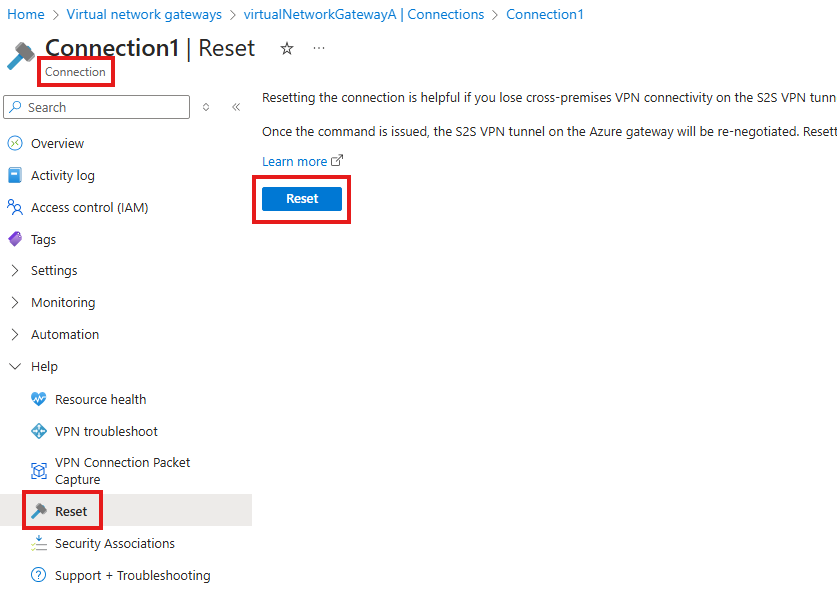This screenshot has height=616, width=837.
Task: Go to Virtual network gateways breadcrumb
Action: [144, 14]
